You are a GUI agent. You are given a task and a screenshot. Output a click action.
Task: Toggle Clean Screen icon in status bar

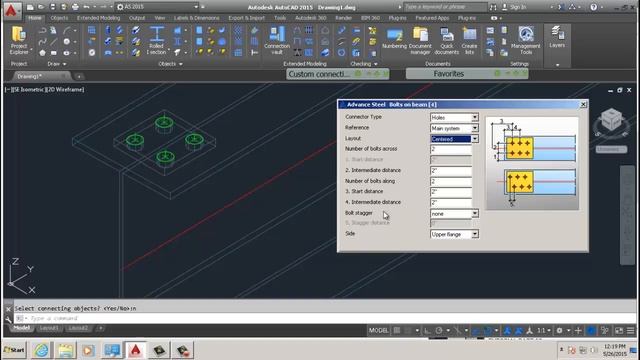click(619, 330)
